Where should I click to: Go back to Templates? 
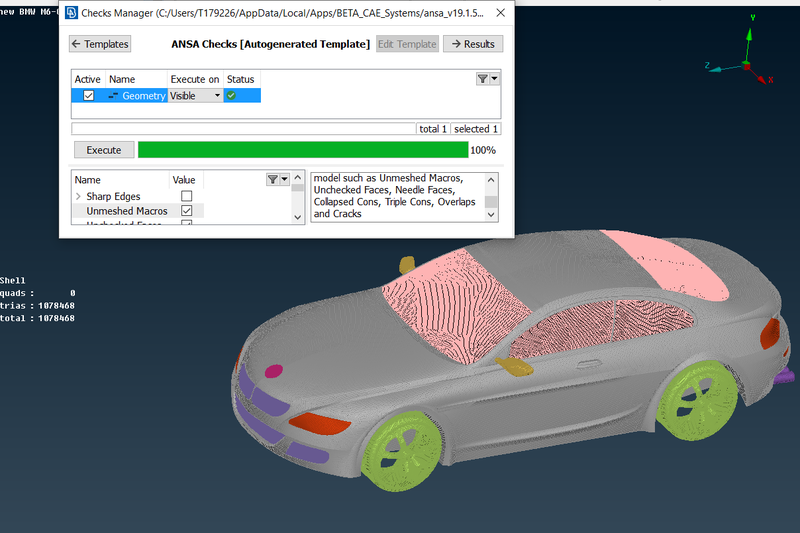[99, 44]
